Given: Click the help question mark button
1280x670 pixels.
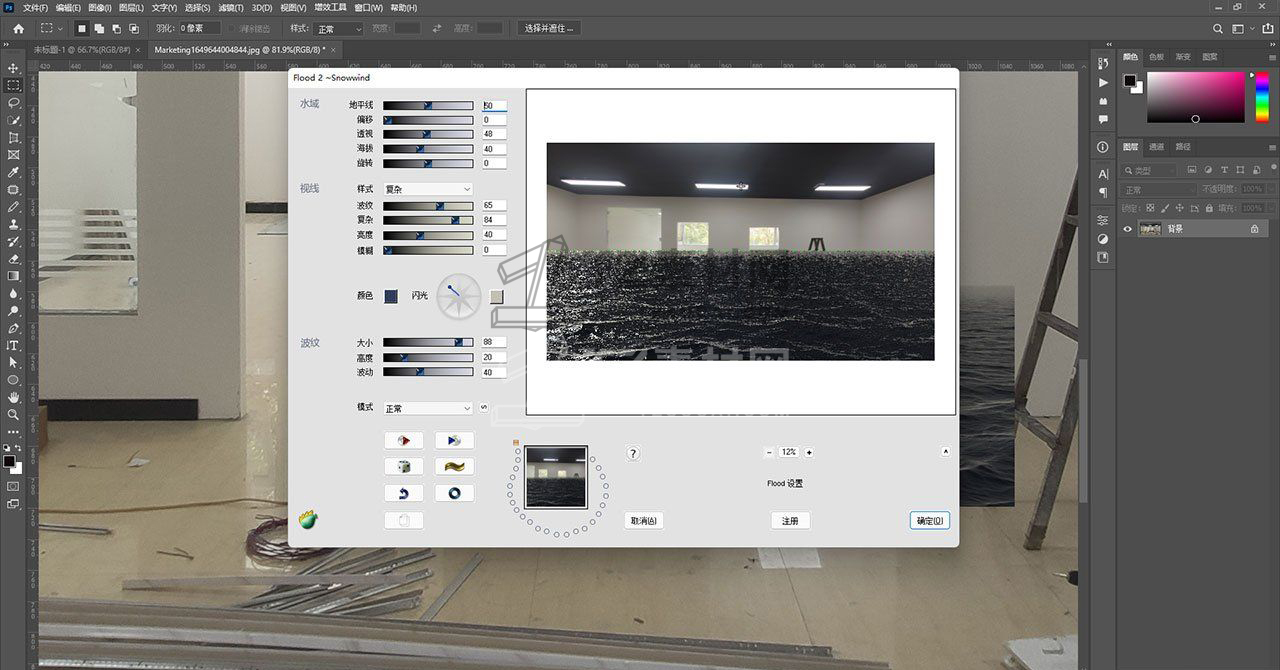Looking at the screenshot, I should [633, 454].
